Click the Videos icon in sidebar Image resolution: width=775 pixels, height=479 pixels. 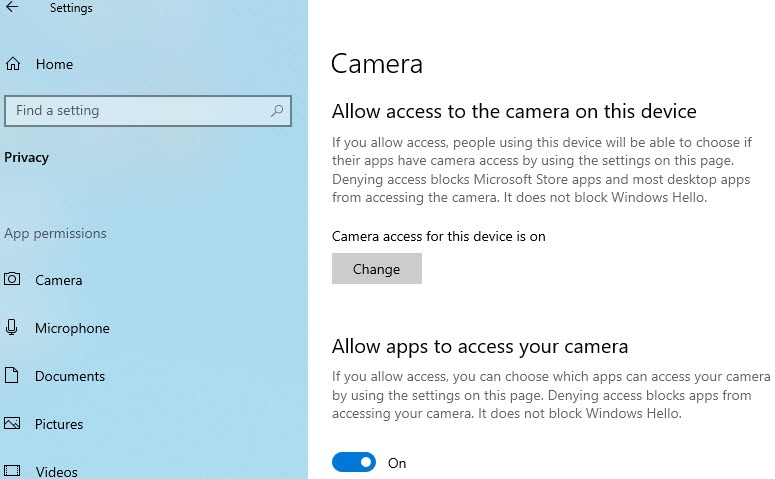(12, 471)
